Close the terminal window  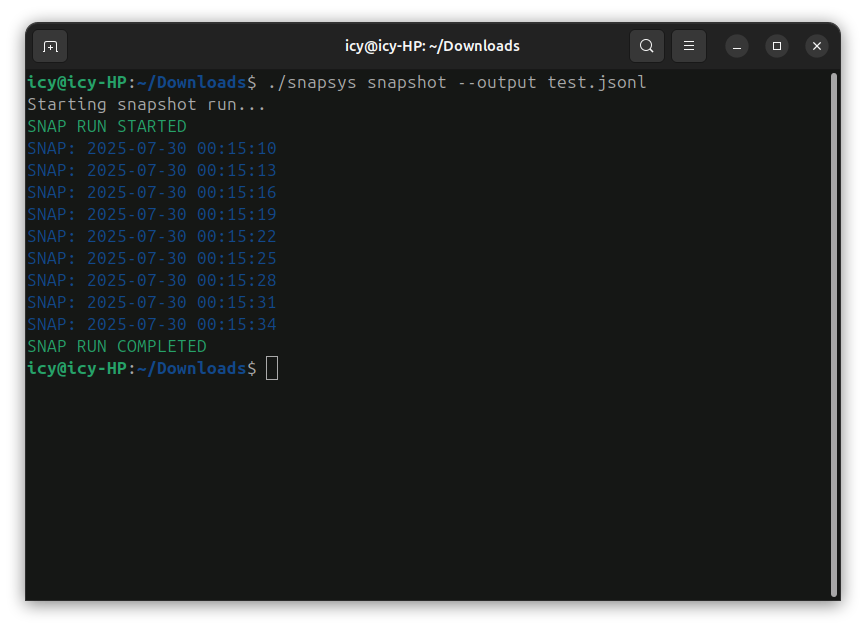[817, 46]
